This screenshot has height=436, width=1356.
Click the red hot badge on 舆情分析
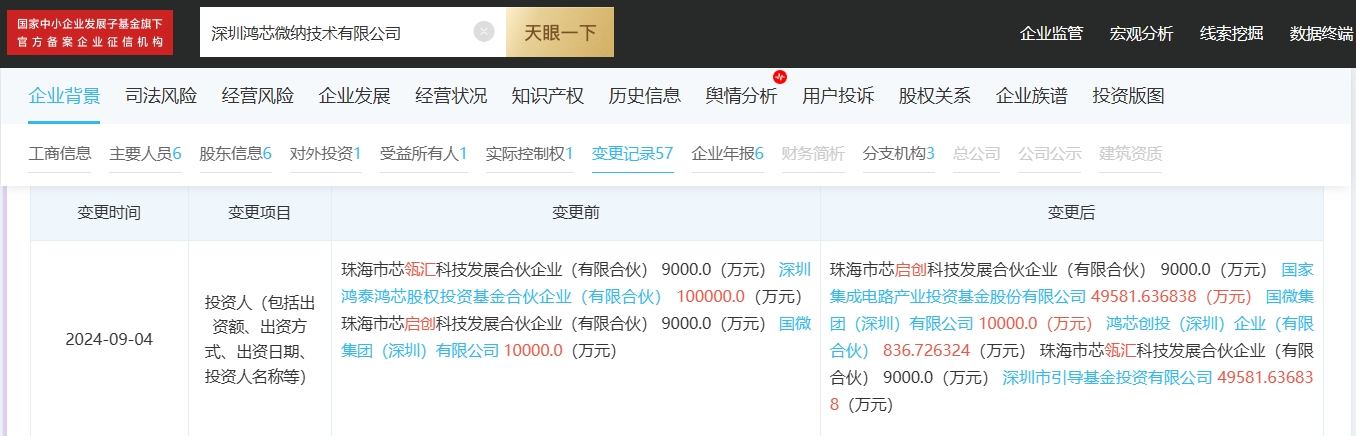click(779, 77)
